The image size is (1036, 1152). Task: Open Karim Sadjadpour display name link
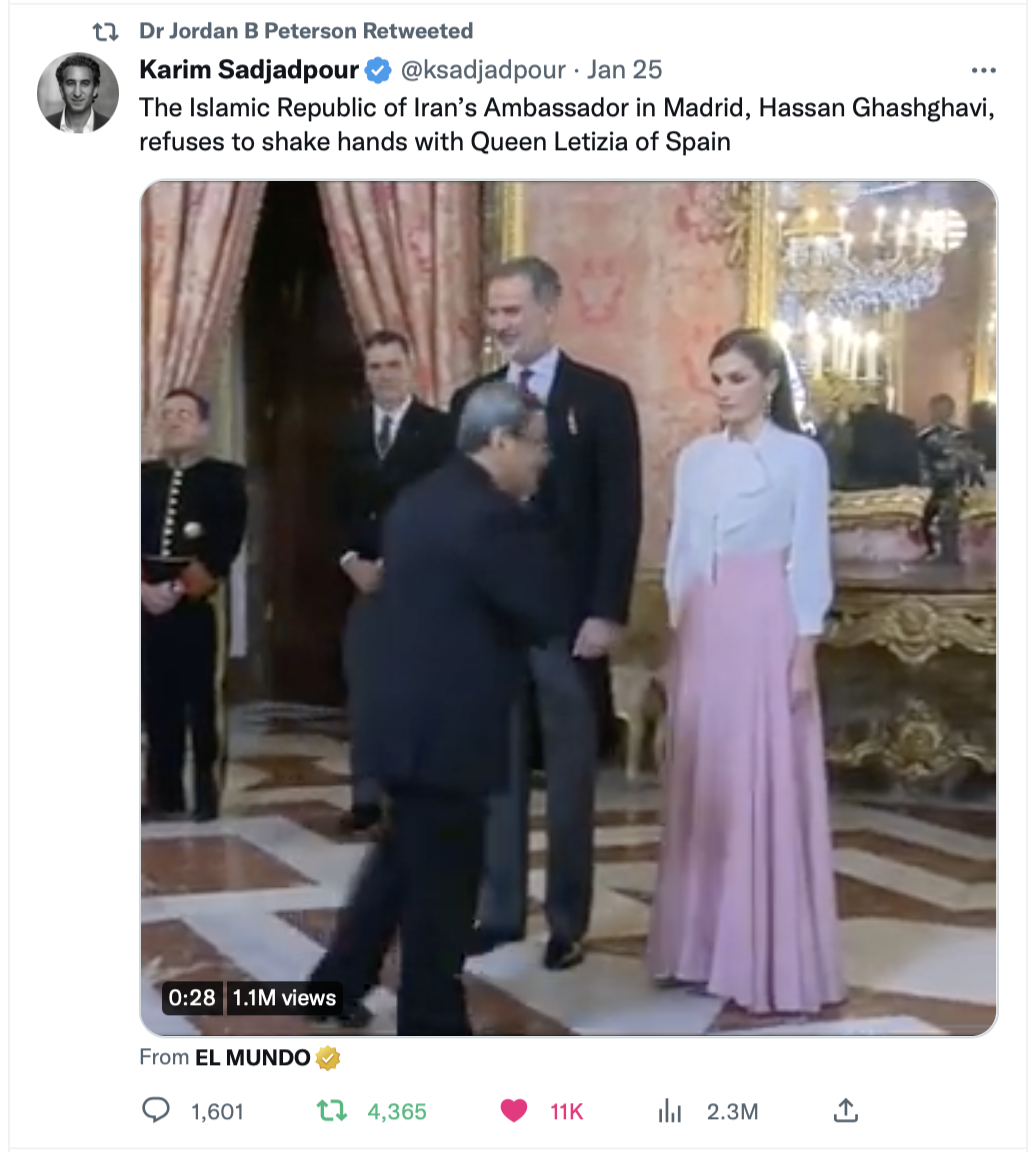[x=249, y=70]
